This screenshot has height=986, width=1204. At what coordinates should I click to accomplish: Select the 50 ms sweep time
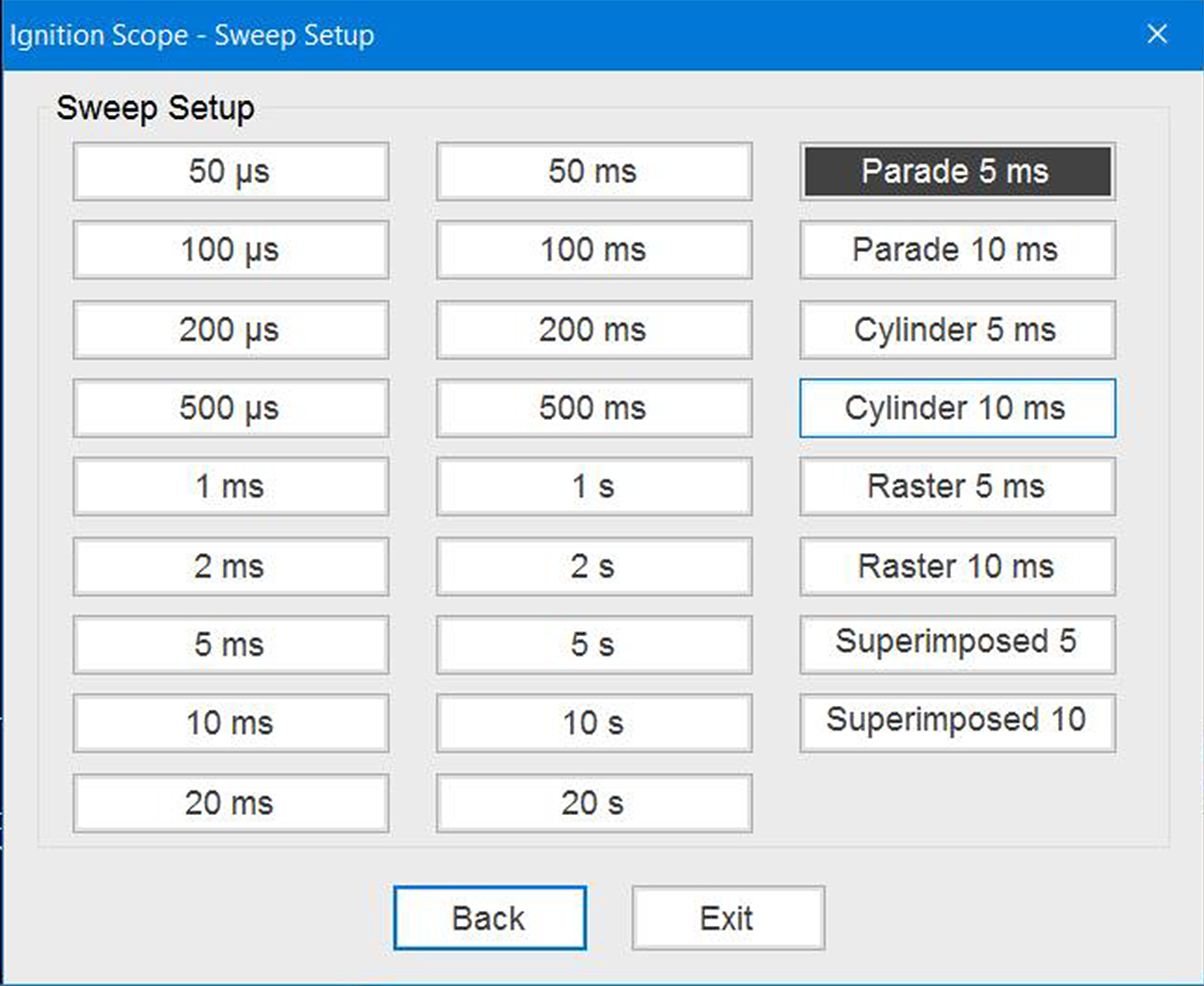click(593, 171)
